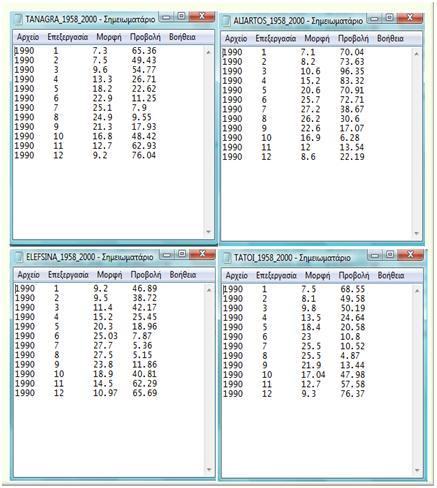Image resolution: width=437 pixels, height=488 pixels.
Task: Click value 76.37 in TATOI window
Action: click(353, 394)
